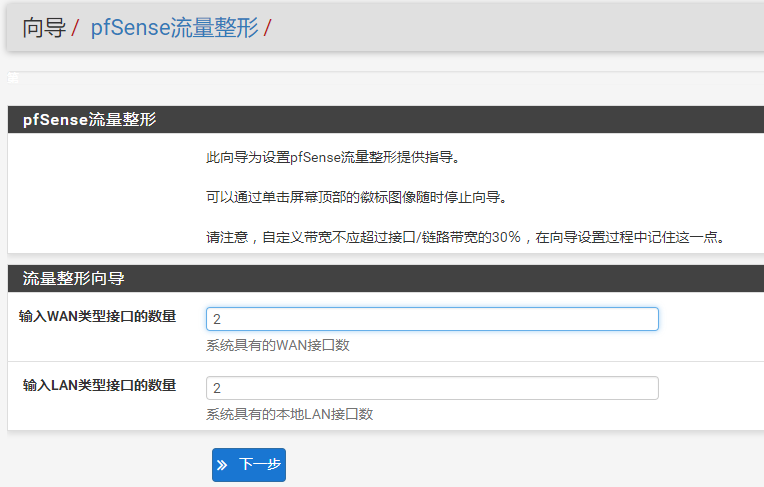Focus the 输入LAN类型接口的数量 input field
764x487 pixels.
click(432, 388)
